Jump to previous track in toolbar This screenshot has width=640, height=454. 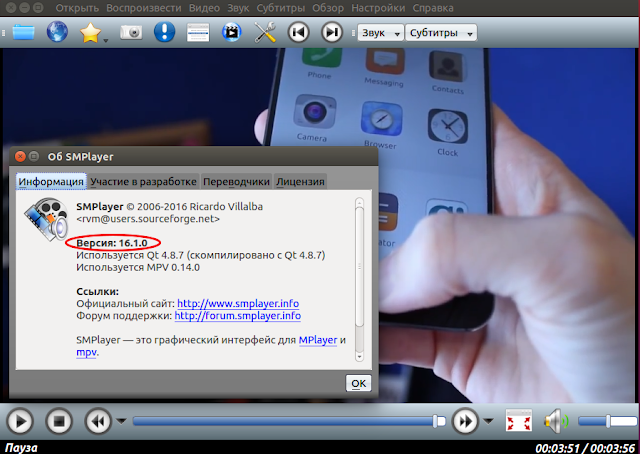coord(298,32)
